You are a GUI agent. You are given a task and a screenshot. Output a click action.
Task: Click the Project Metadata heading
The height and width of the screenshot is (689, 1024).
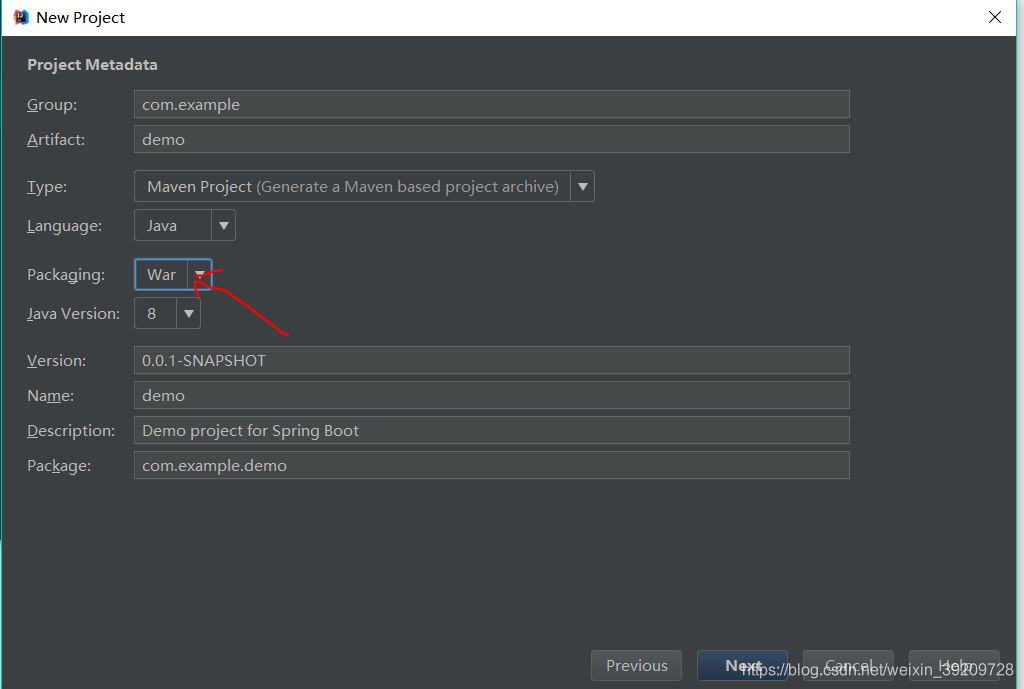(92, 65)
